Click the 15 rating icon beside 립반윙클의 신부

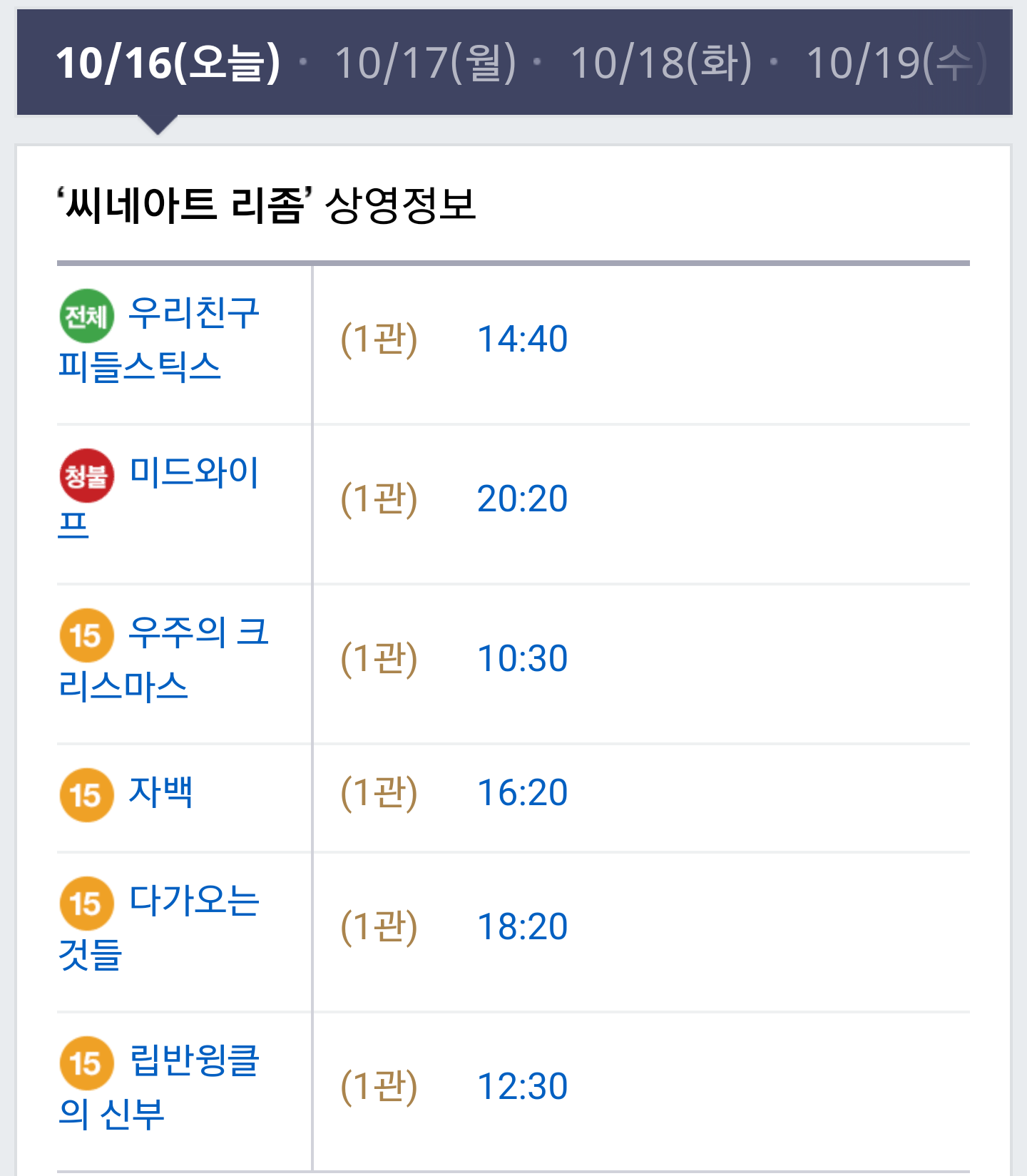tap(86, 1063)
